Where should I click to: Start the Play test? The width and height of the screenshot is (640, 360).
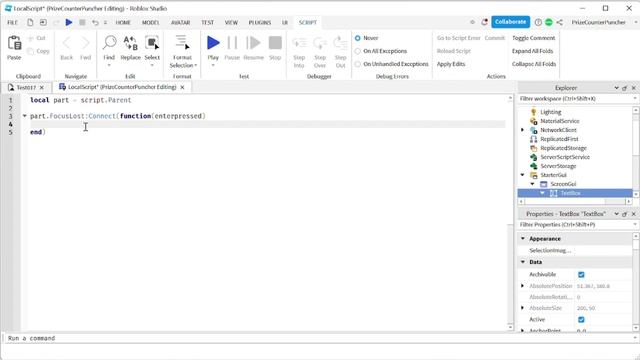coord(213,42)
